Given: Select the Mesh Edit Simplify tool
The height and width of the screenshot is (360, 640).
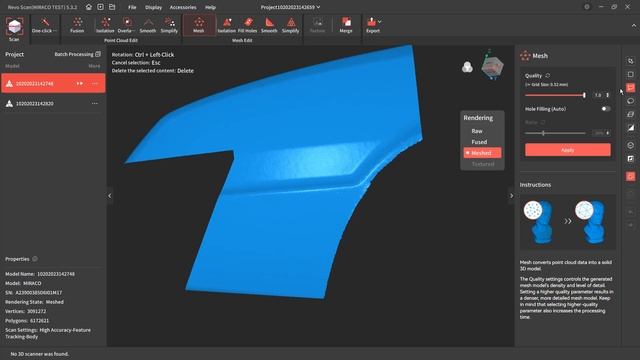Looking at the screenshot, I should pyautogui.click(x=291, y=25).
